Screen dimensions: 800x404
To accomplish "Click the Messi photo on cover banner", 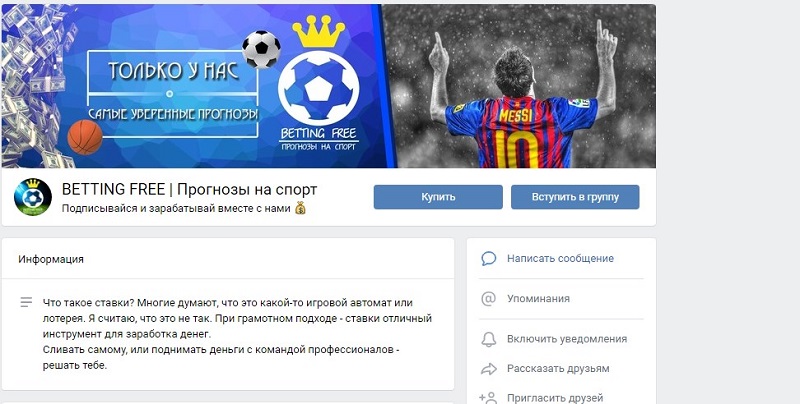I will point(519,86).
